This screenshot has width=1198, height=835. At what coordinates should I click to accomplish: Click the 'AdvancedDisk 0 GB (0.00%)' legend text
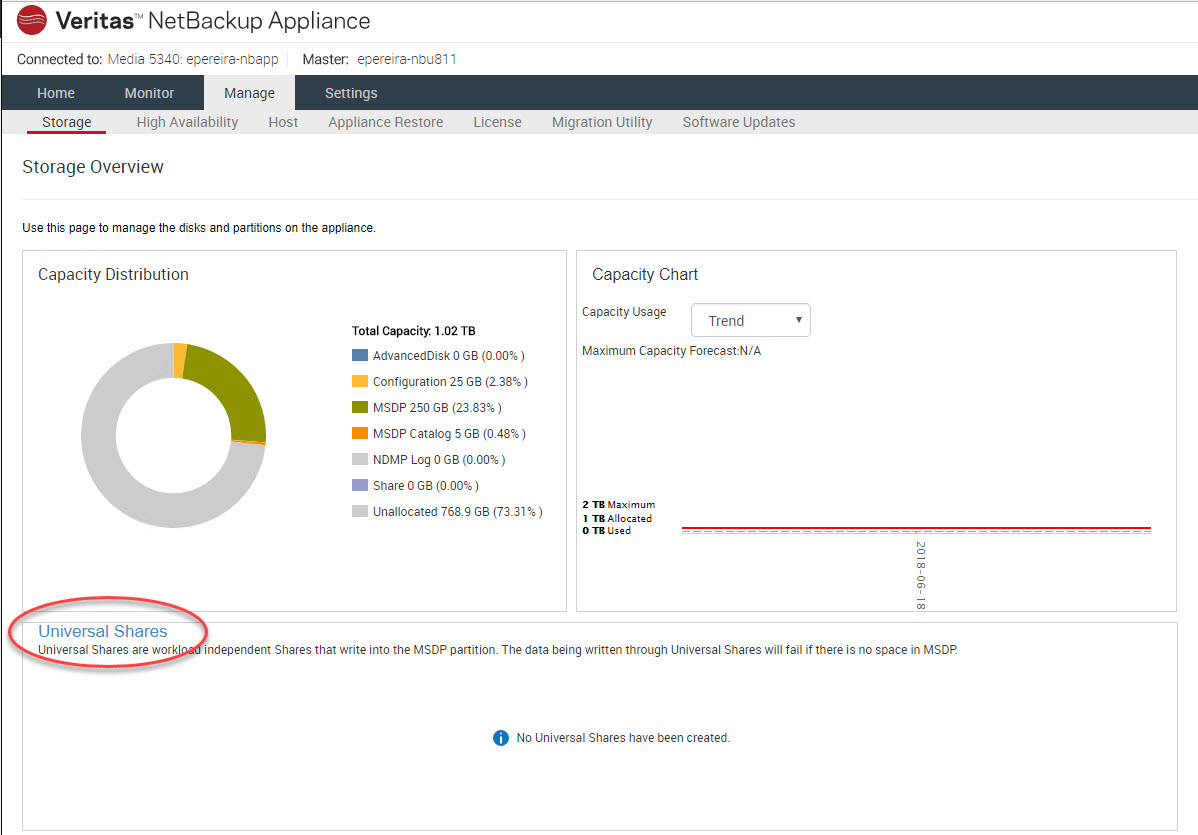coord(448,356)
